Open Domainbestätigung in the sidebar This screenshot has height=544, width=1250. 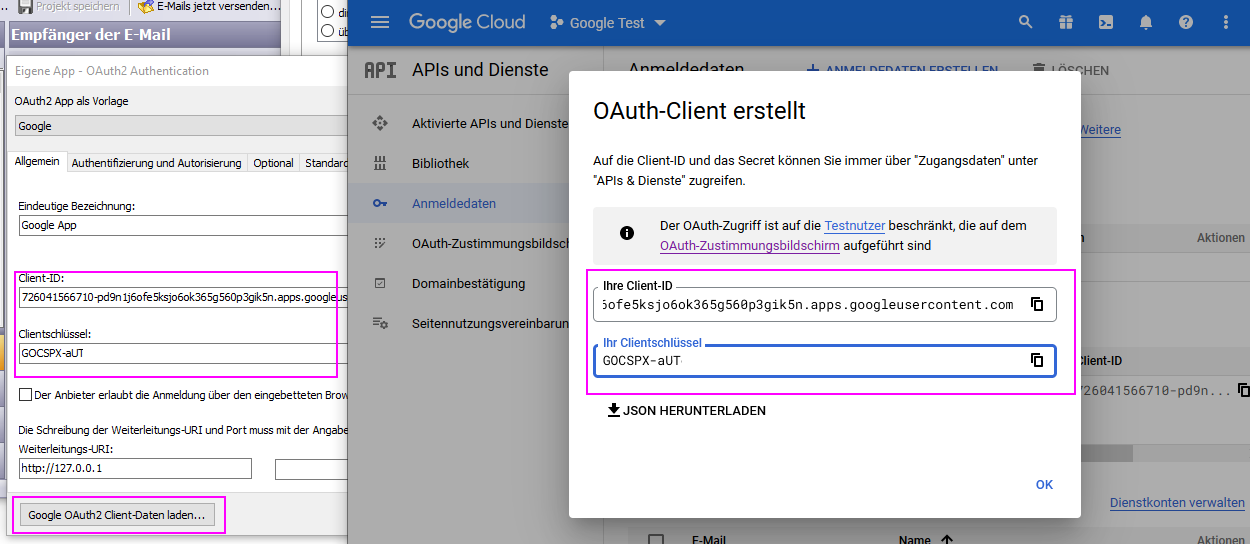coord(468,283)
